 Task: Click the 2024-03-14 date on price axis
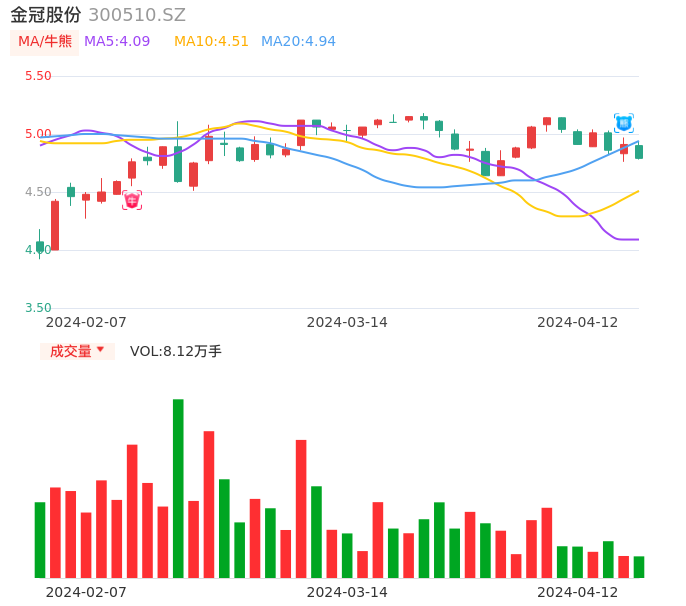(347, 322)
